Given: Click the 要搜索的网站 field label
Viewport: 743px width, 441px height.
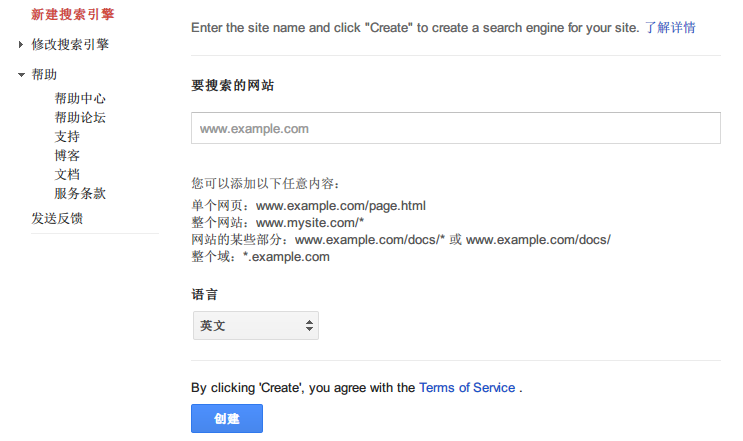Looking at the screenshot, I should [233, 86].
